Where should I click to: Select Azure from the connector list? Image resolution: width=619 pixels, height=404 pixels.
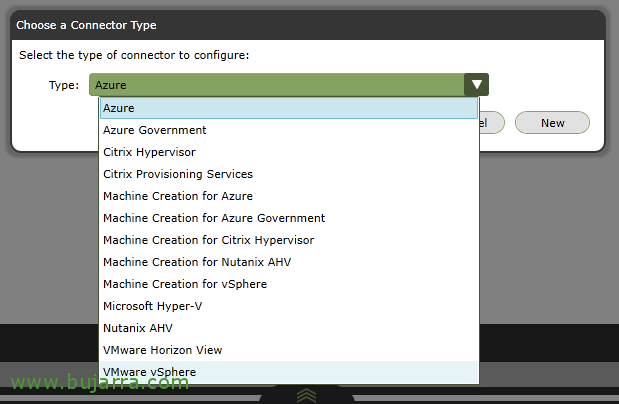(289, 108)
